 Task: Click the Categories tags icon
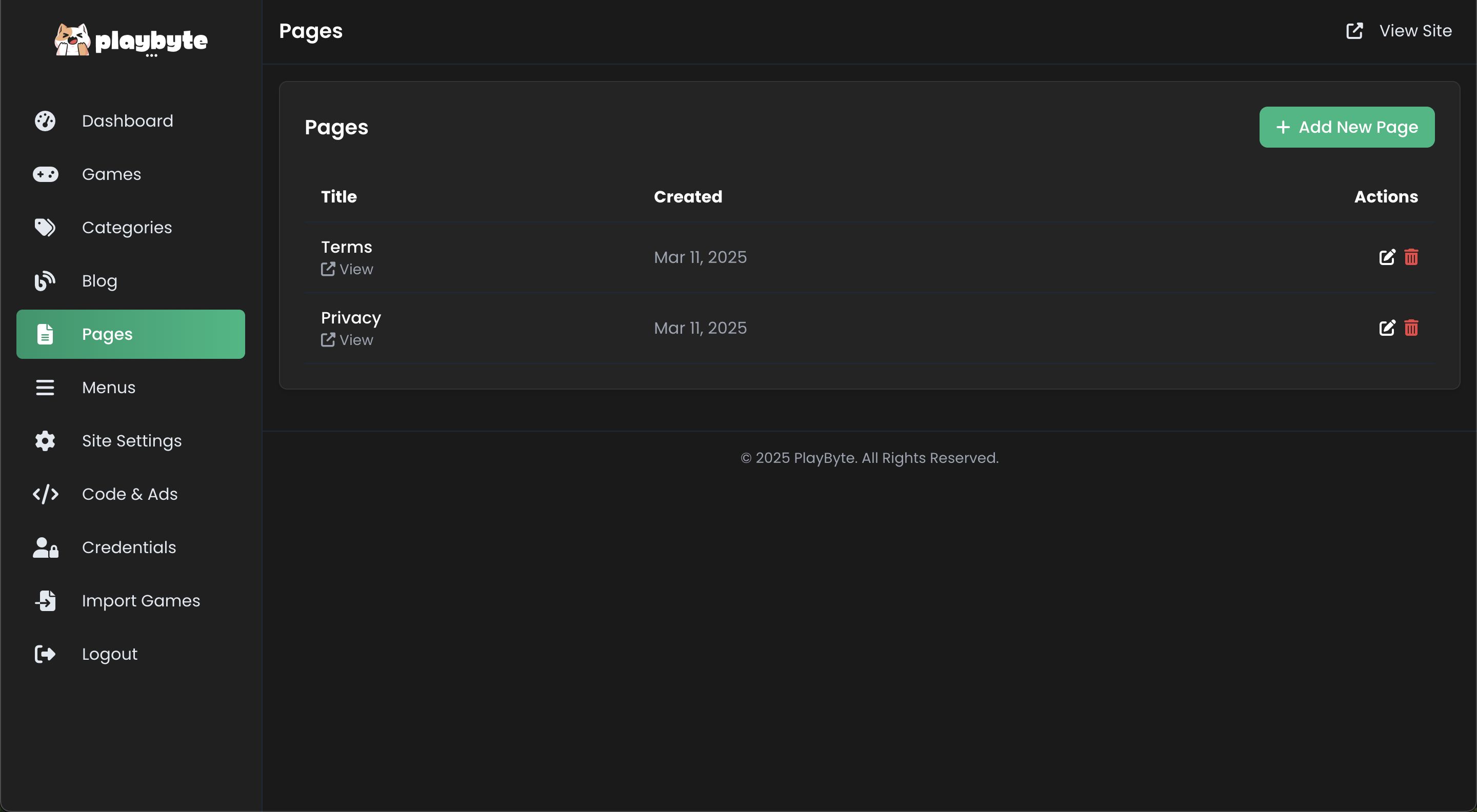[45, 228]
